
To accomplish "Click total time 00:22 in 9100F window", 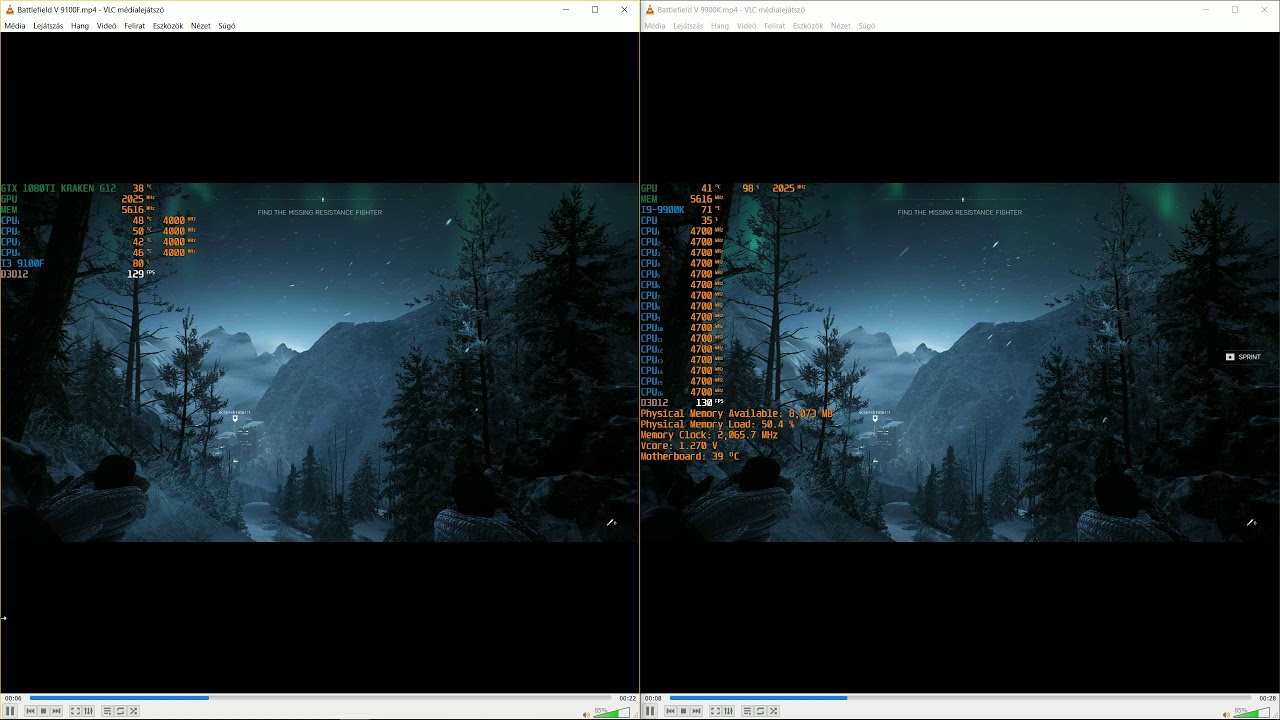I will (x=627, y=698).
